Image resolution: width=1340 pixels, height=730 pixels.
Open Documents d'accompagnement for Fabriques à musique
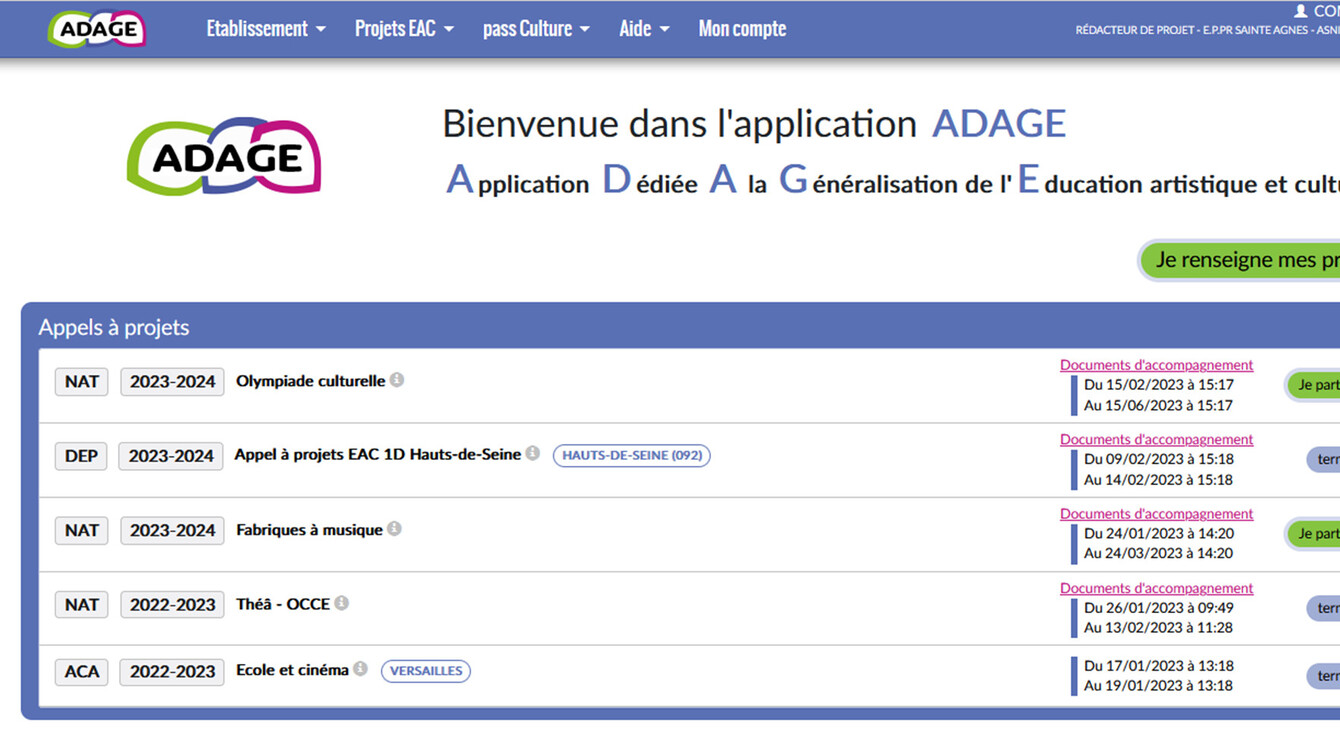pyautogui.click(x=1156, y=513)
